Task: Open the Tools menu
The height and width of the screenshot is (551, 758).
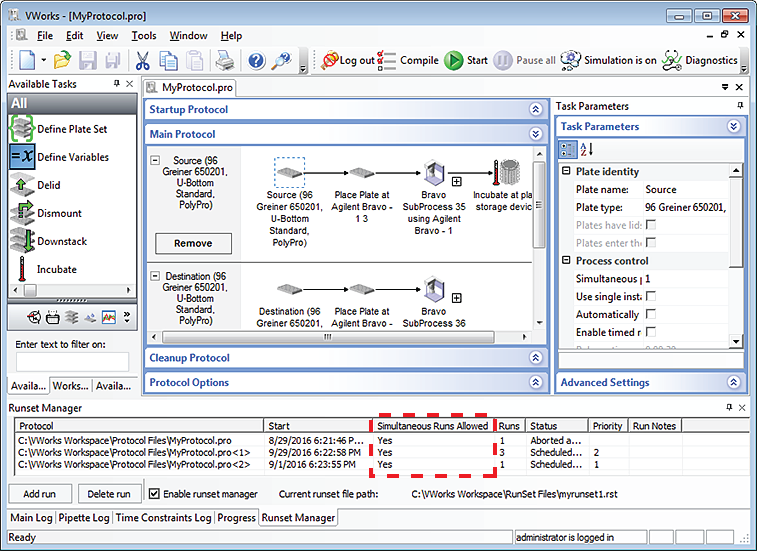Action: pyautogui.click(x=144, y=36)
